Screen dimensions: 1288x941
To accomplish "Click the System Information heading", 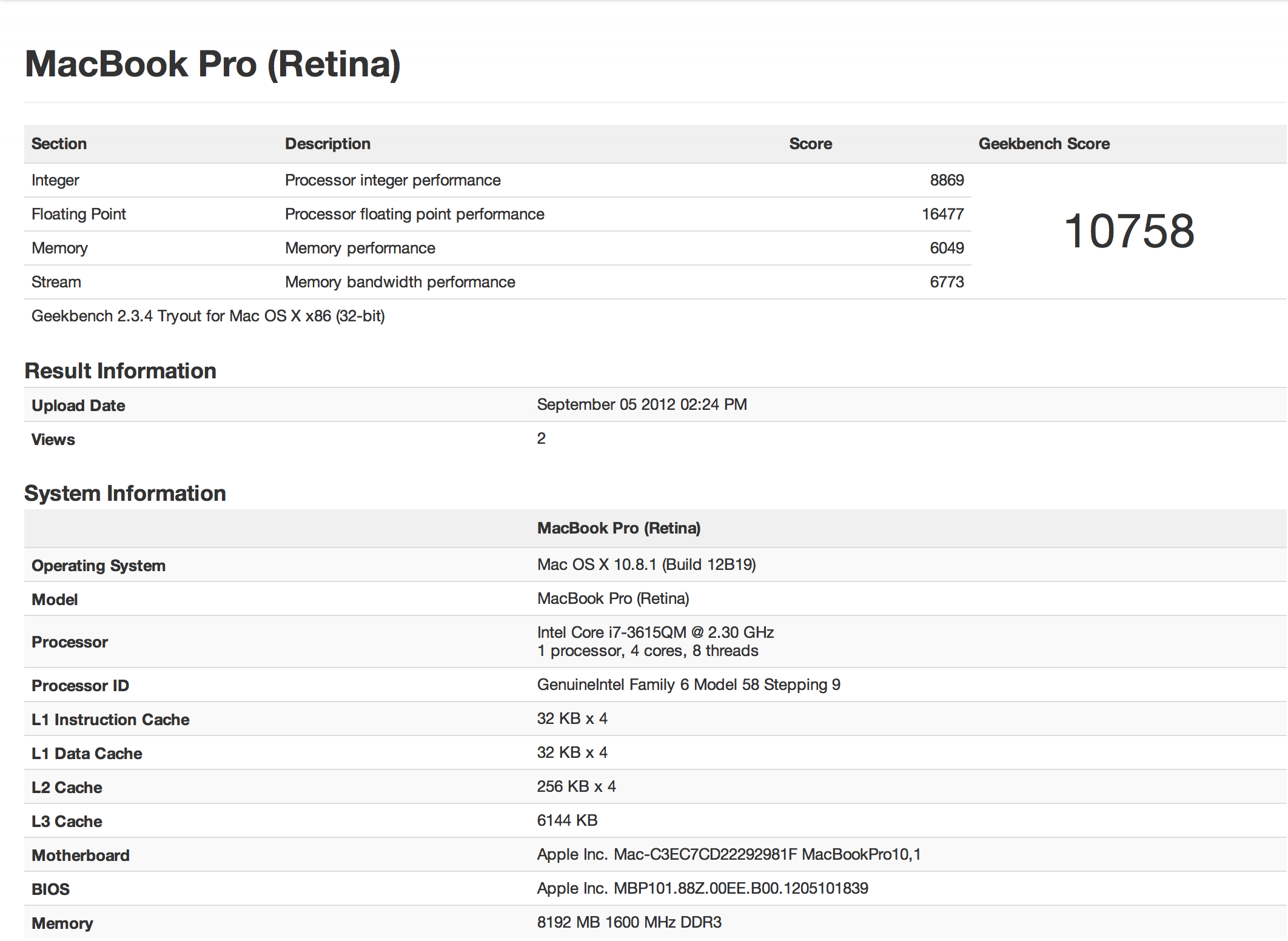I will pos(125,493).
